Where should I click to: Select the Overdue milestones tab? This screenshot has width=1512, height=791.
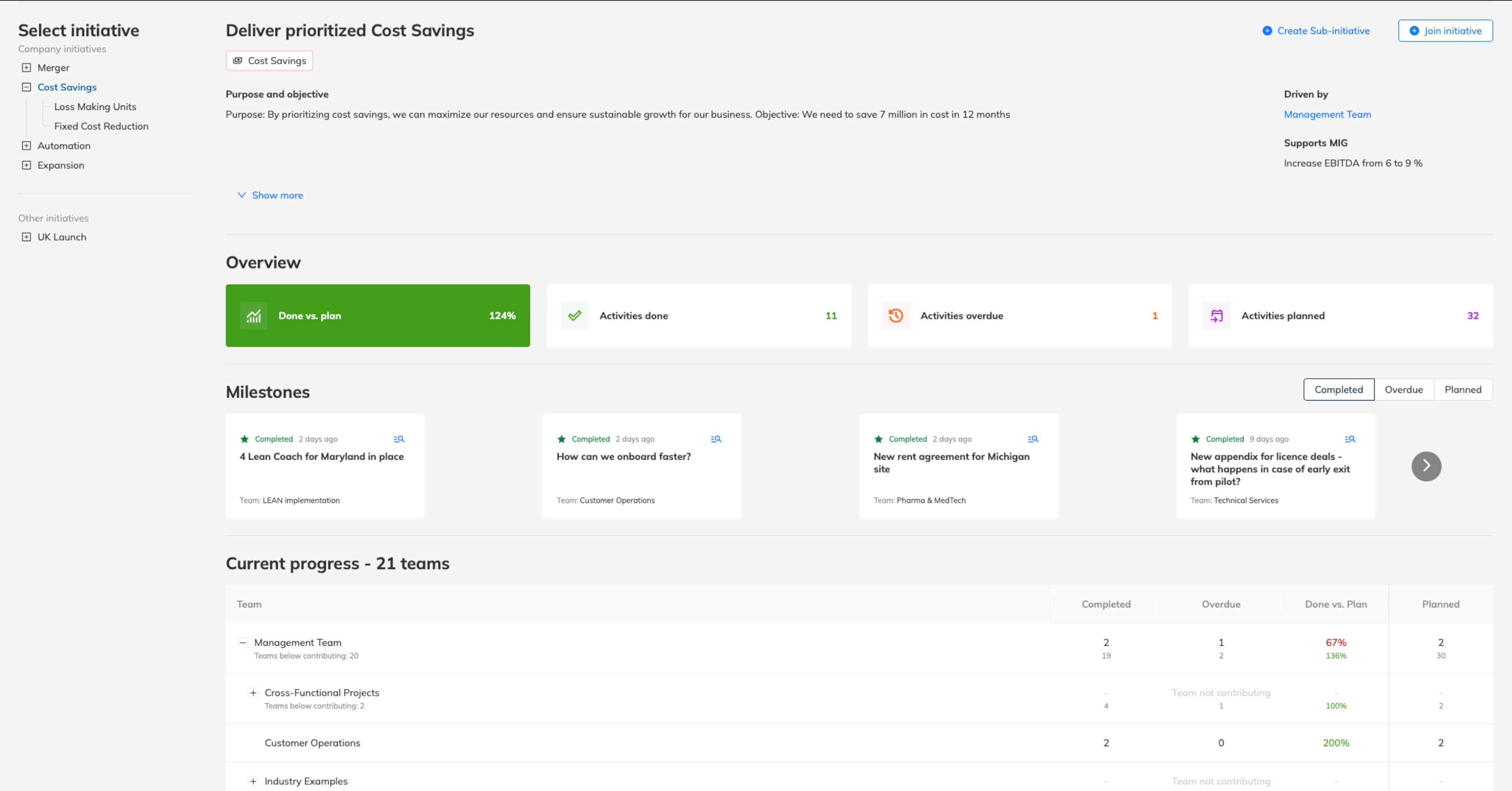(1404, 389)
